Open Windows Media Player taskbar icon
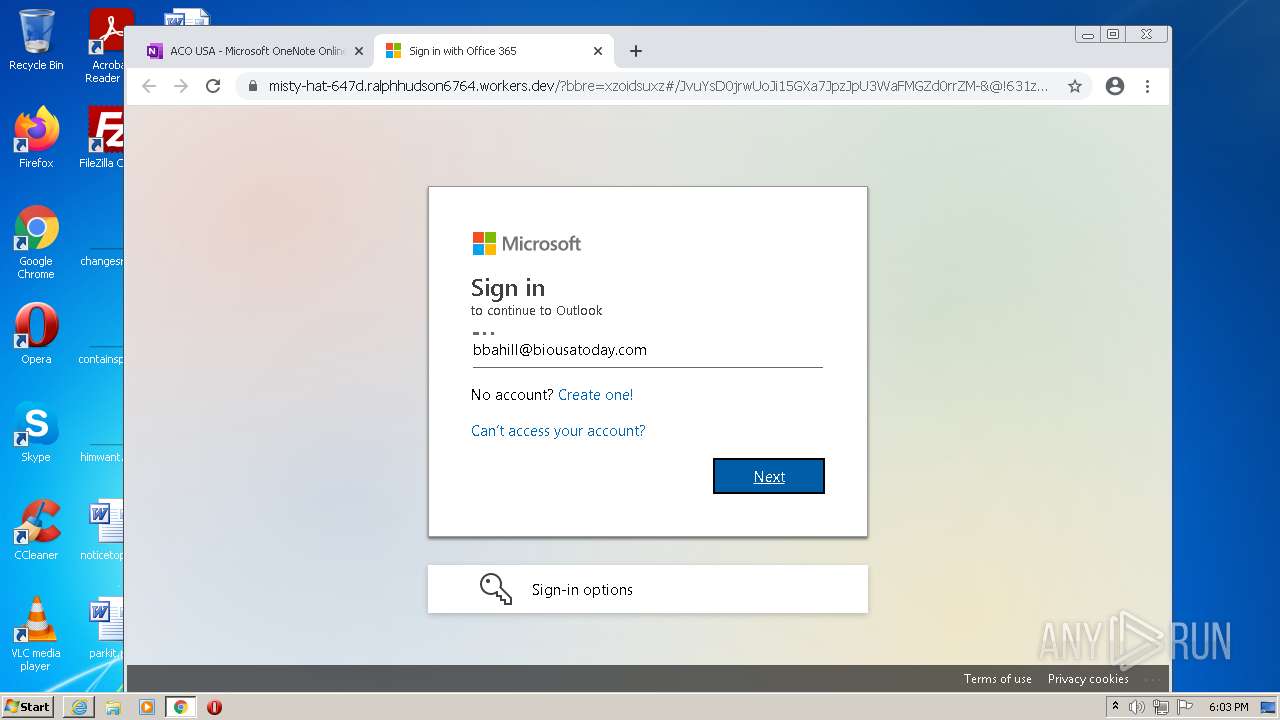1280x720 pixels. [x=147, y=707]
